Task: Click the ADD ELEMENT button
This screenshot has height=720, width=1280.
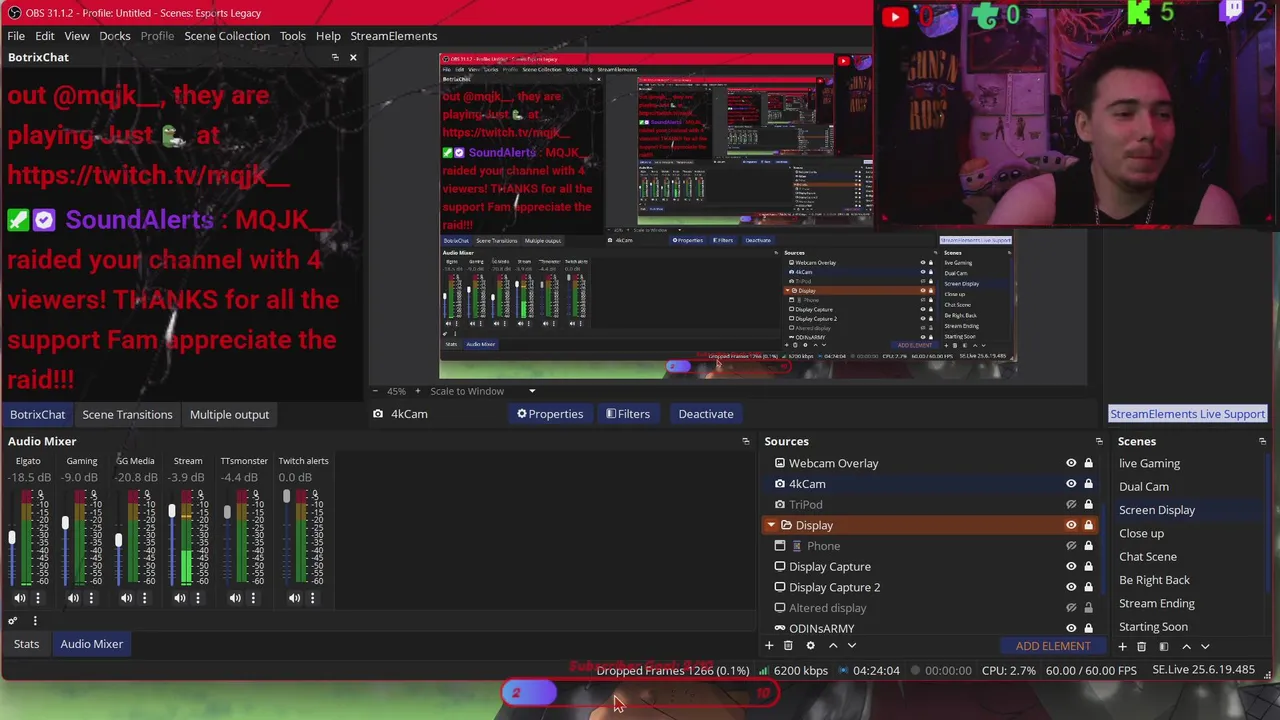Action: (x=1053, y=646)
